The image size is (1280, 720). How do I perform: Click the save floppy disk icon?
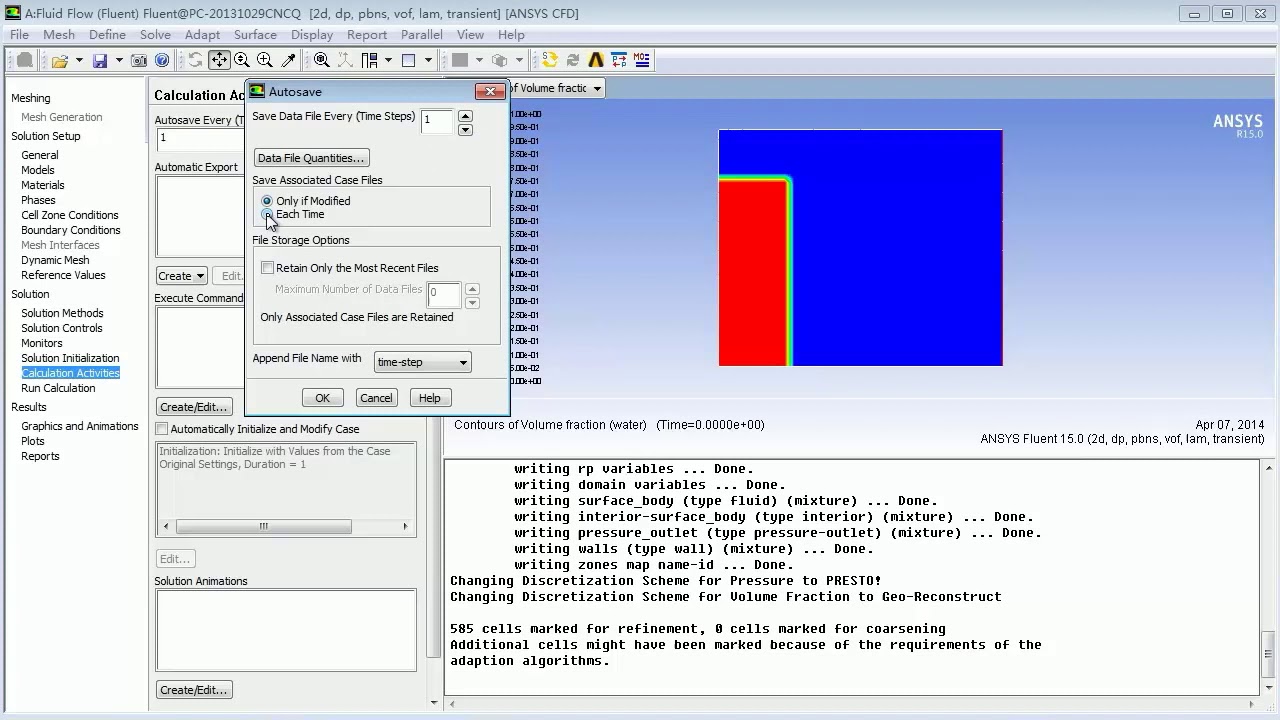100,60
